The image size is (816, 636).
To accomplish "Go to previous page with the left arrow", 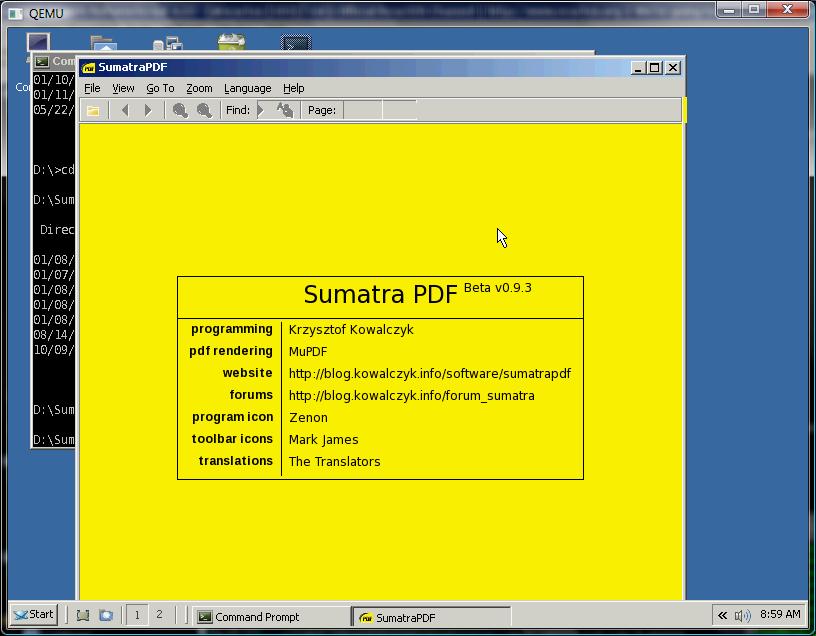I will tap(125, 110).
